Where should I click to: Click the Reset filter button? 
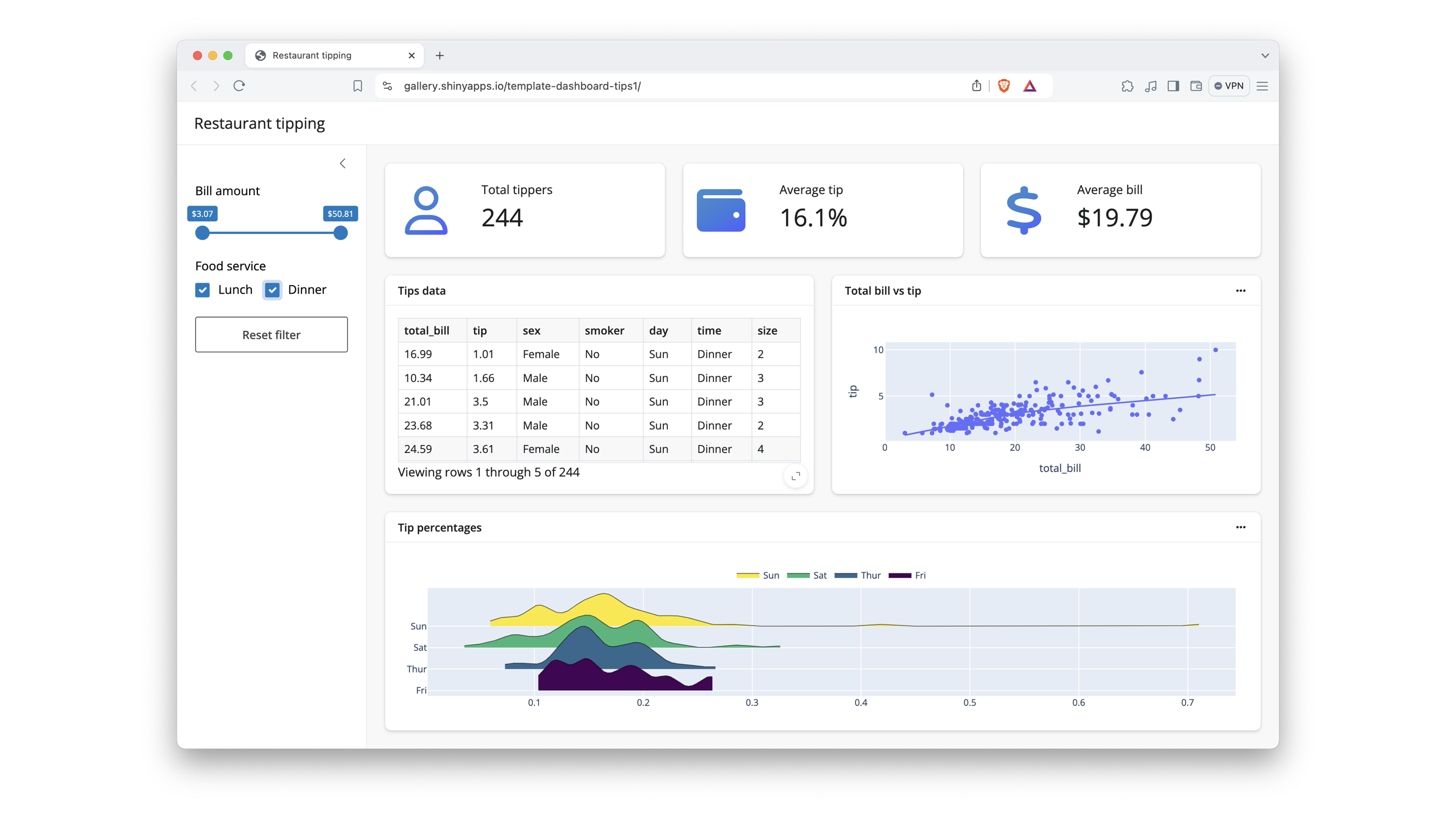click(272, 334)
